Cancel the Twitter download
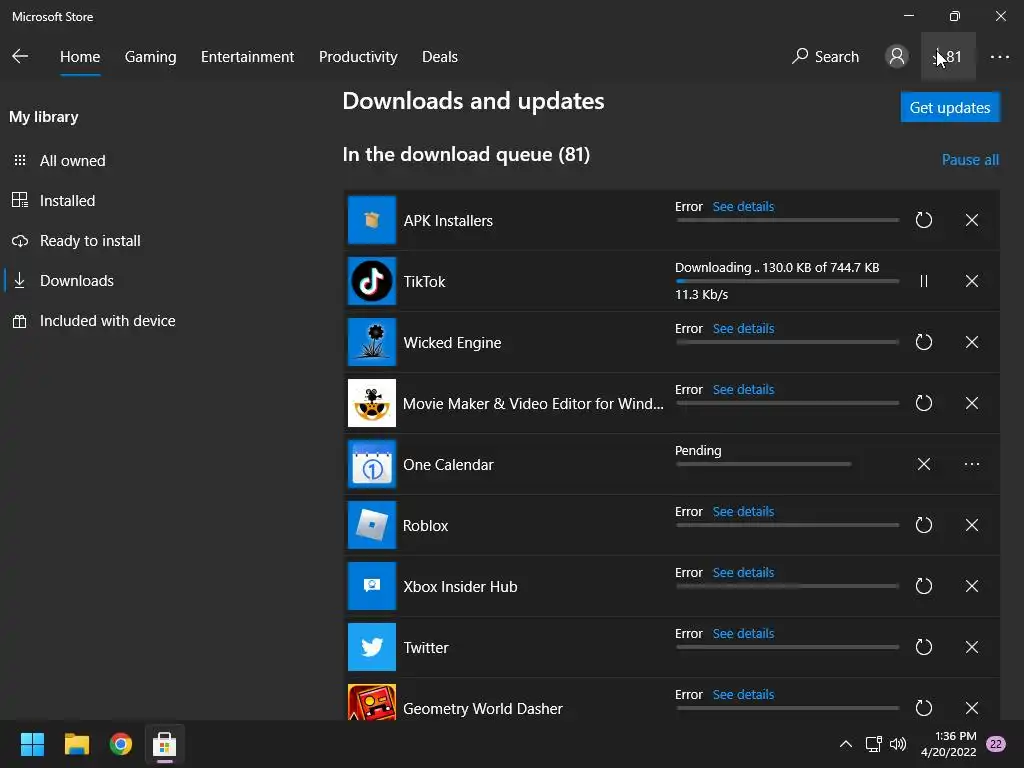This screenshot has width=1024, height=768. click(x=972, y=647)
